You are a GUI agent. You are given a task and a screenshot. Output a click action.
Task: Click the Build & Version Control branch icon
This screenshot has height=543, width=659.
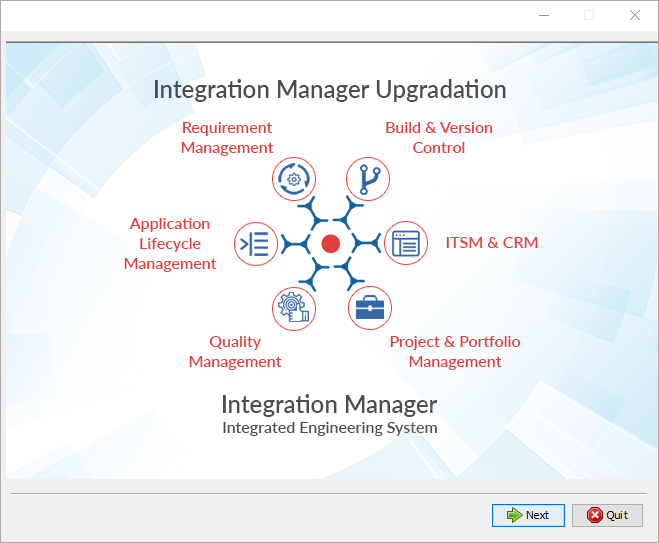tap(368, 179)
